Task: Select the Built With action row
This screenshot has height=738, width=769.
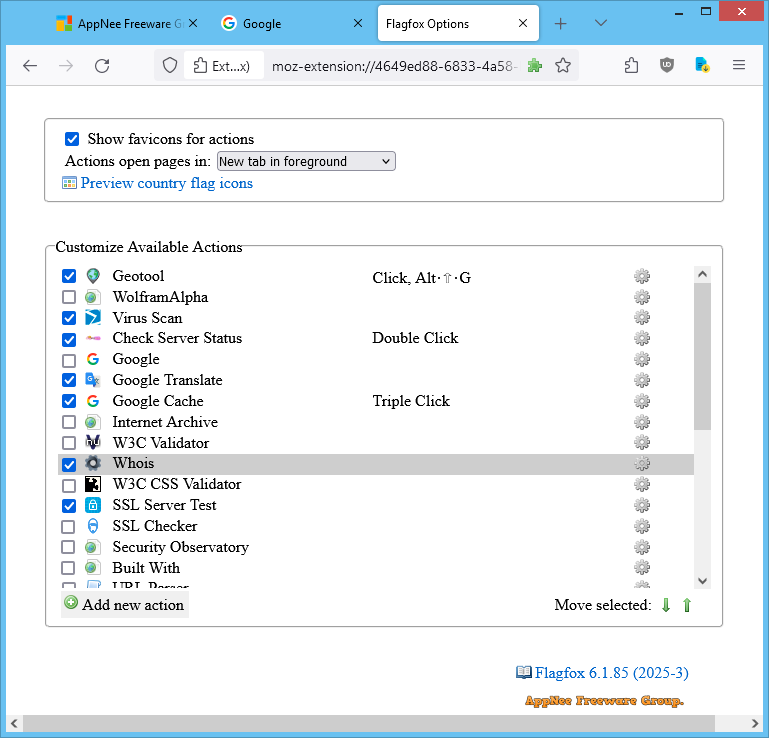Action: [x=376, y=568]
